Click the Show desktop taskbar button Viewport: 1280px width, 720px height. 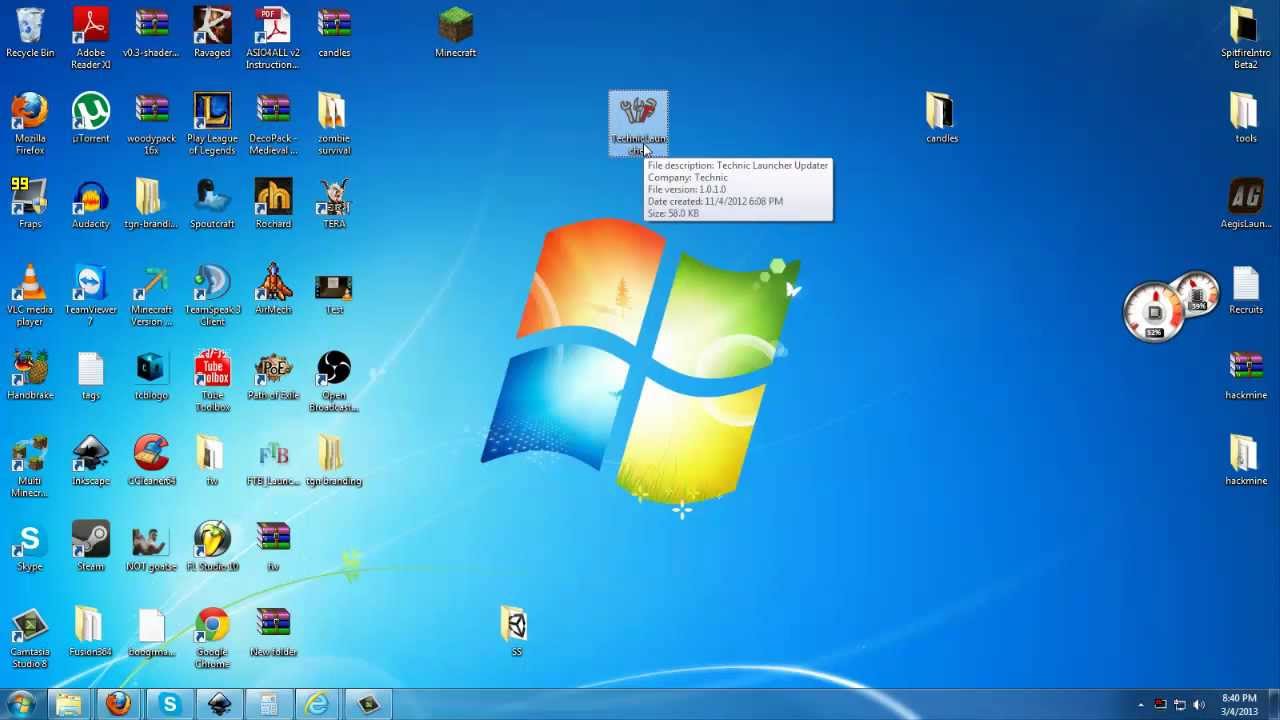[x=1273, y=705]
